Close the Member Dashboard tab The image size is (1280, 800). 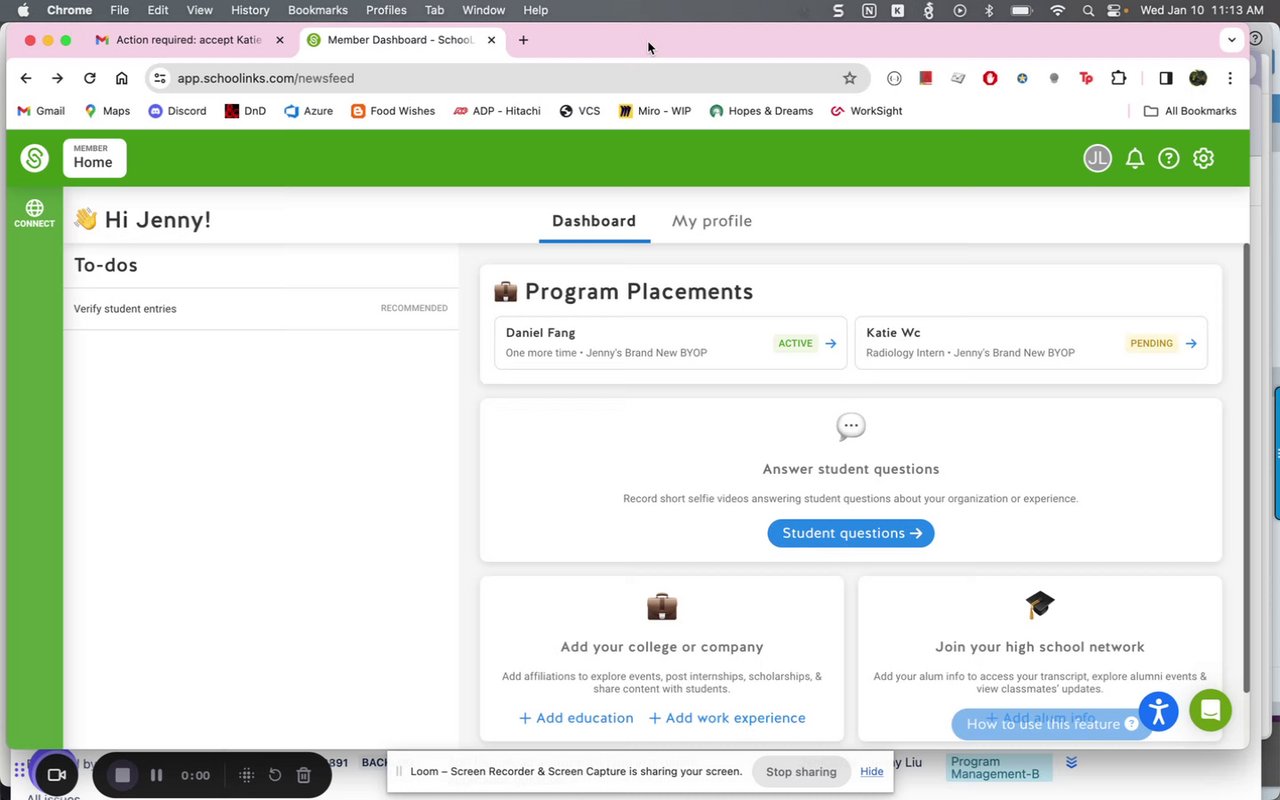(x=491, y=40)
